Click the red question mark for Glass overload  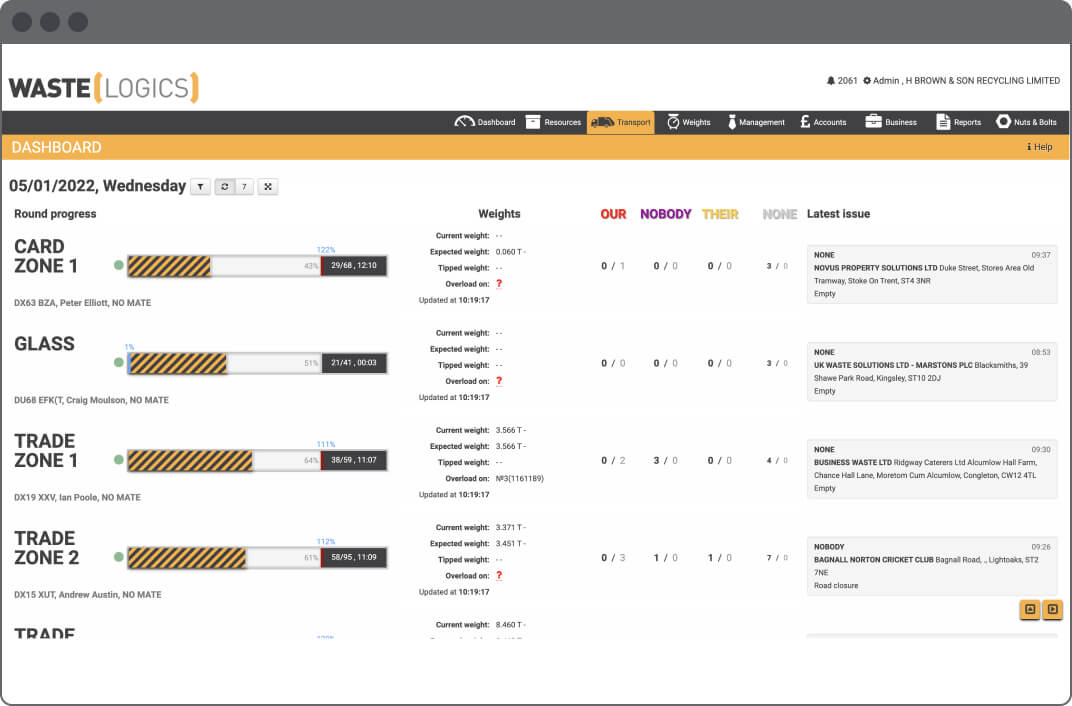(x=499, y=381)
